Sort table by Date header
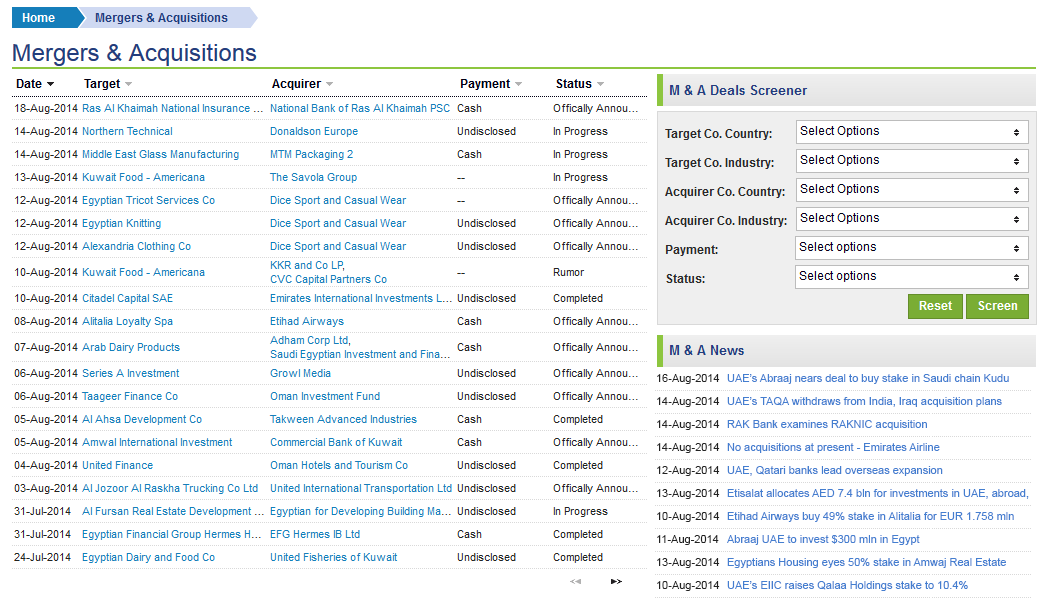The image size is (1044, 604). (29, 84)
